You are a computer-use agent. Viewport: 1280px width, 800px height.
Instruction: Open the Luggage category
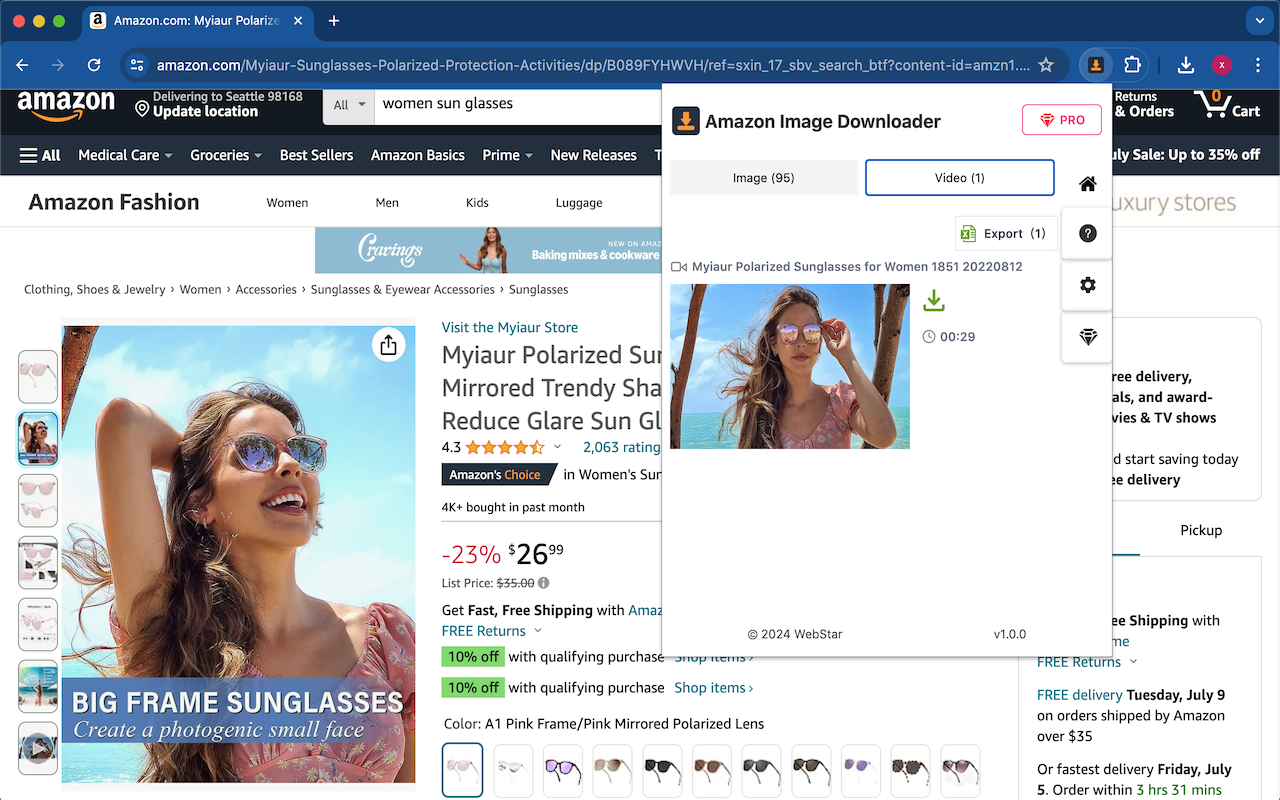(579, 202)
